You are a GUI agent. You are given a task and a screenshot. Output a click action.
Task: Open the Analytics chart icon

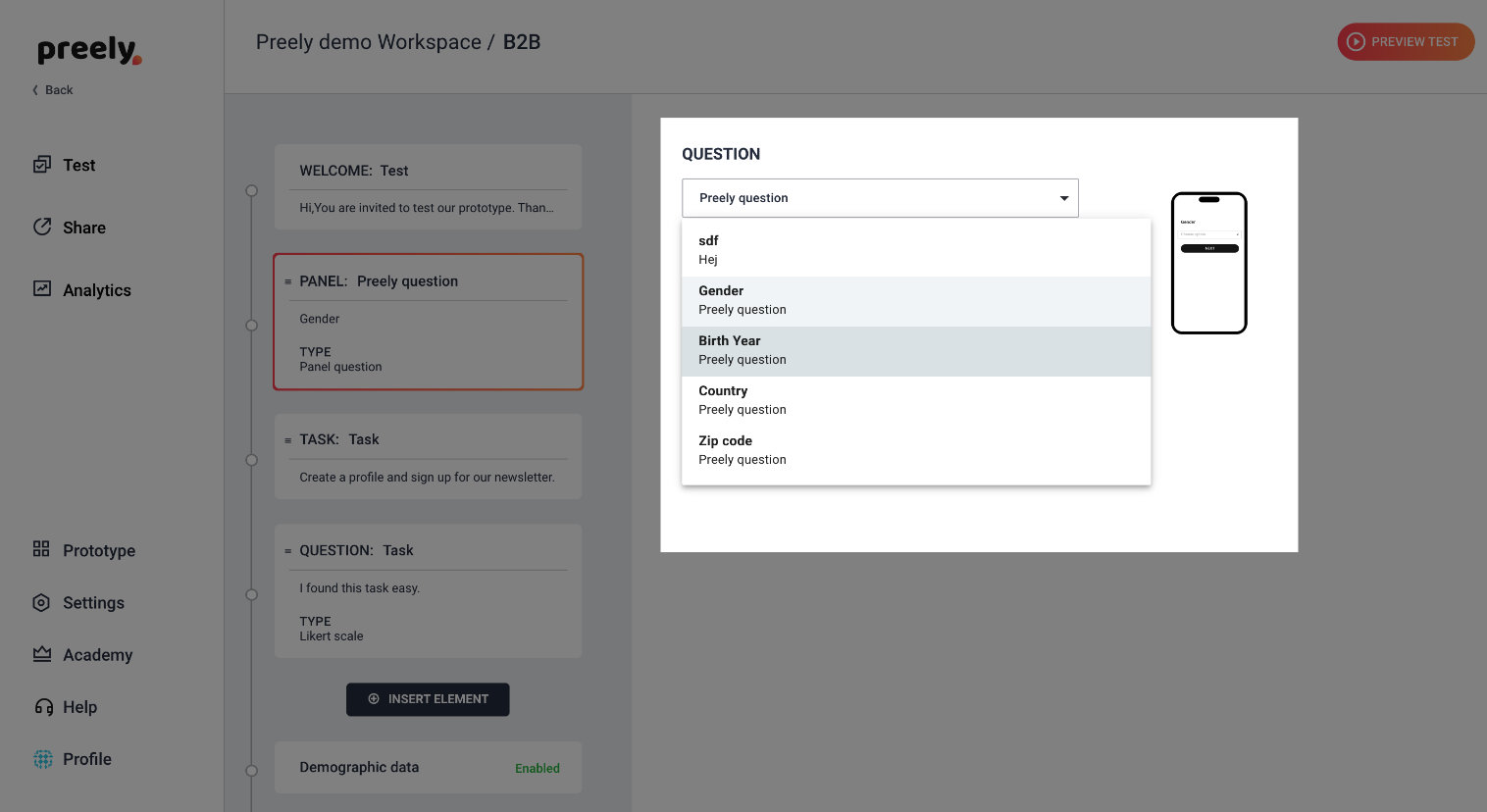point(41,288)
